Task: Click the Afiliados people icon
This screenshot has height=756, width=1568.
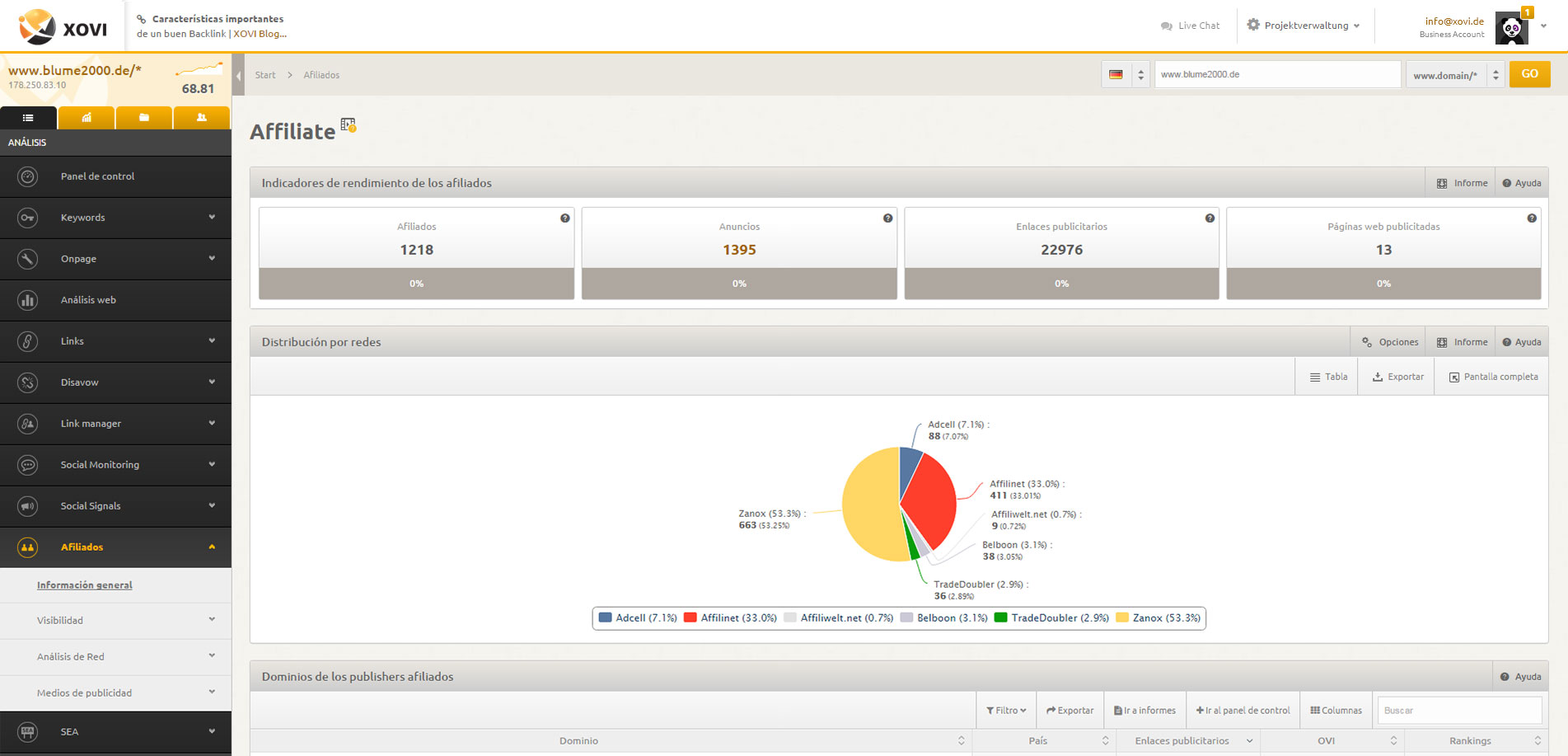Action: tap(28, 547)
